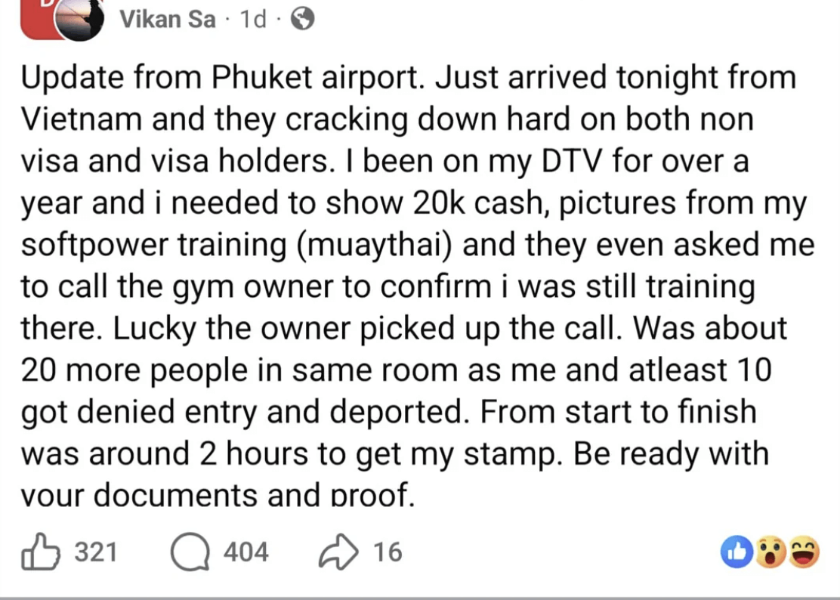Select the Haha laughing reaction emoji
The image size is (840, 600).
(x=803, y=552)
